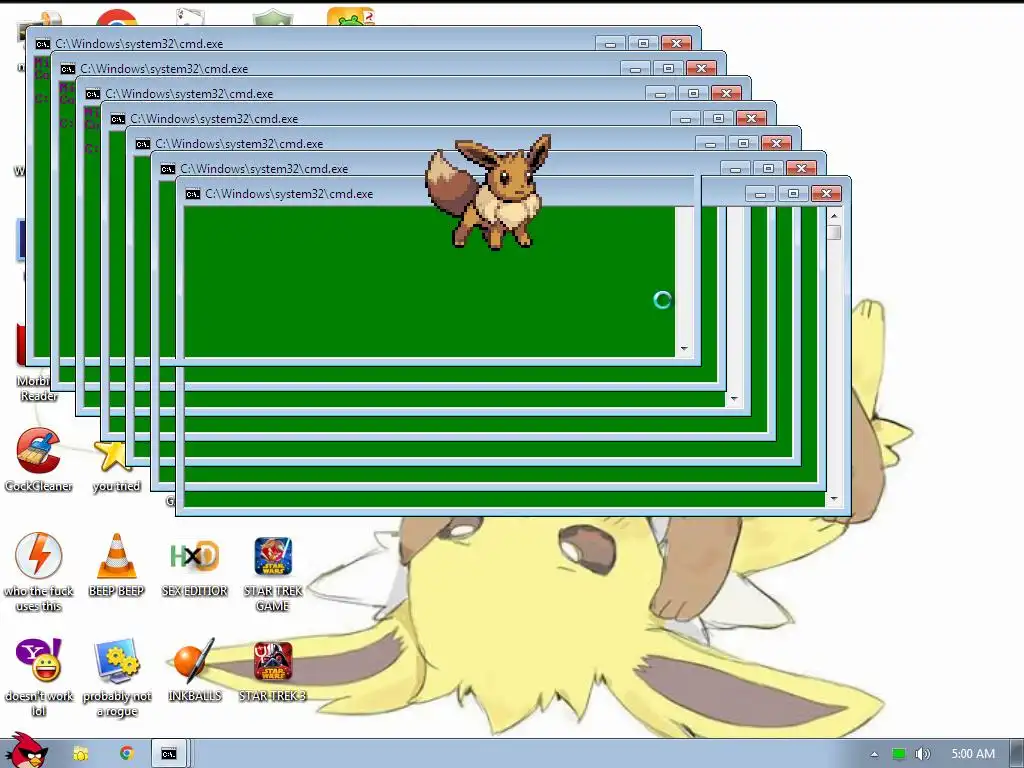The image size is (1024, 768).
Task: Open "probably not a rogue" shortcut
Action: (x=117, y=677)
